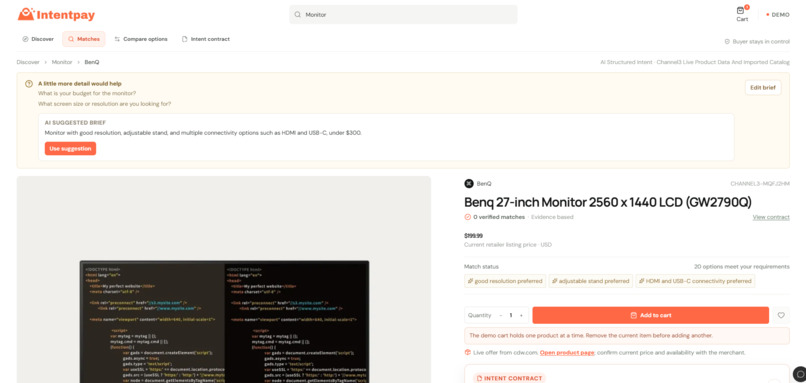Screen dimensions: 806x383
Task: Focus the Monitor search field
Action: point(403,15)
